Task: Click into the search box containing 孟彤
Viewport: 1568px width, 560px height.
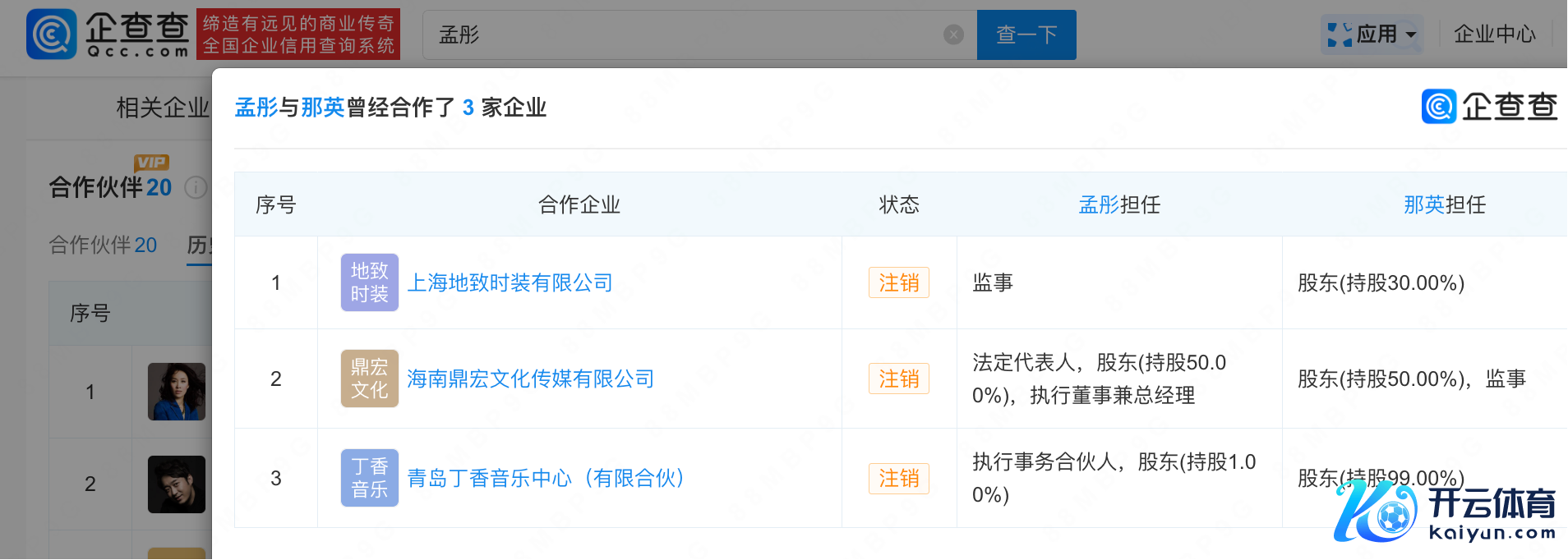Action: pos(682,34)
